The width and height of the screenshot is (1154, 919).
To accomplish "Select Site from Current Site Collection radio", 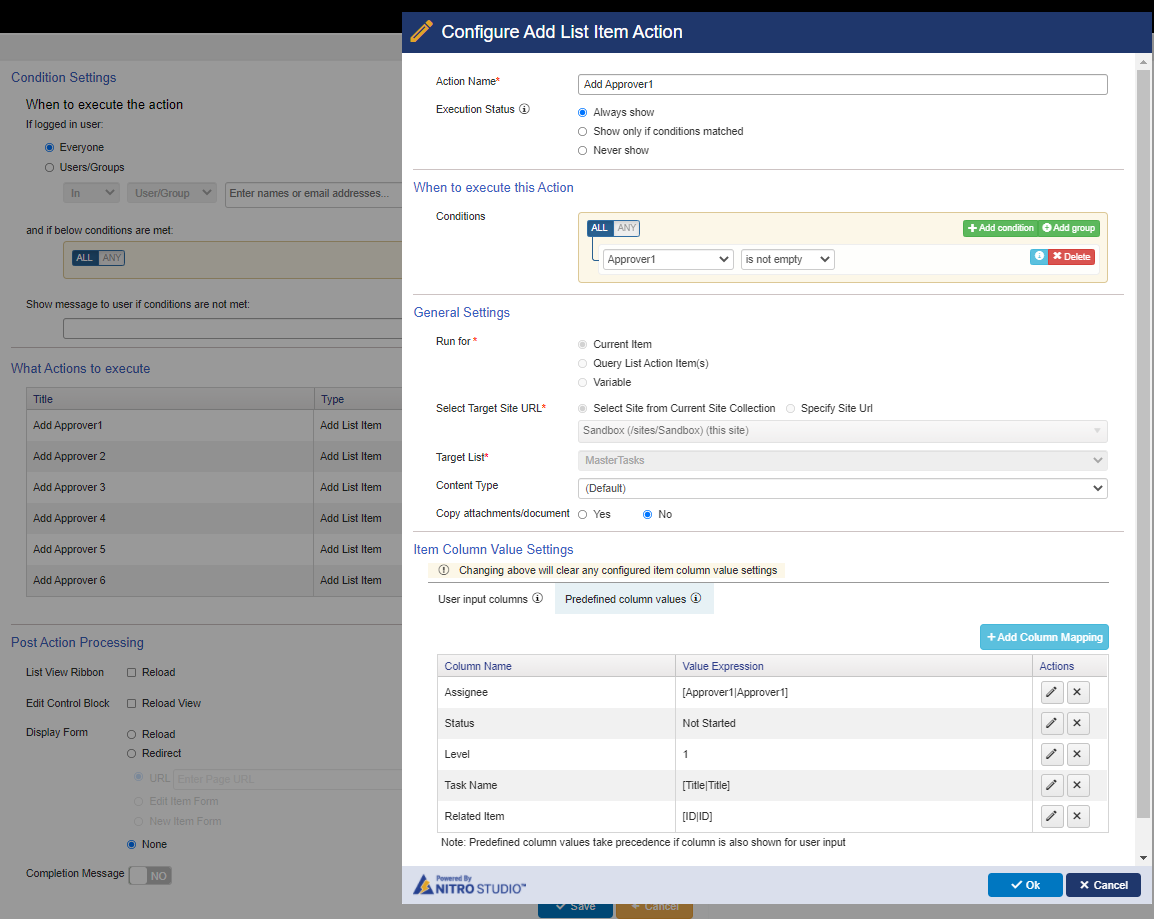I will coord(582,408).
